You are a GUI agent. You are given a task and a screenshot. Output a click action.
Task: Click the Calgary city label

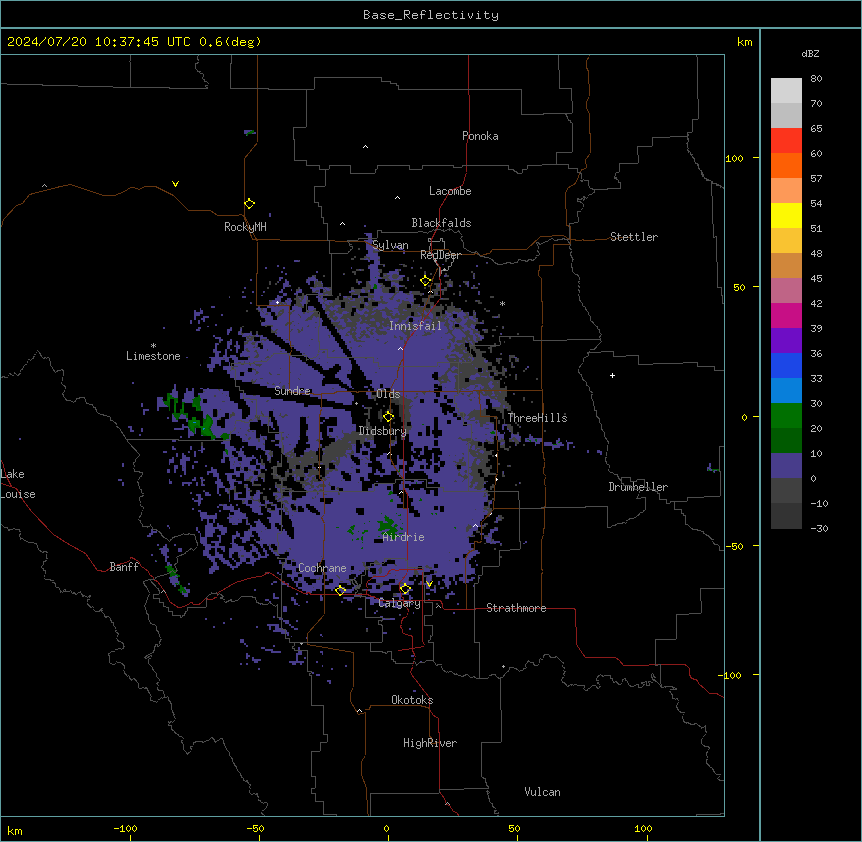pyautogui.click(x=400, y=603)
